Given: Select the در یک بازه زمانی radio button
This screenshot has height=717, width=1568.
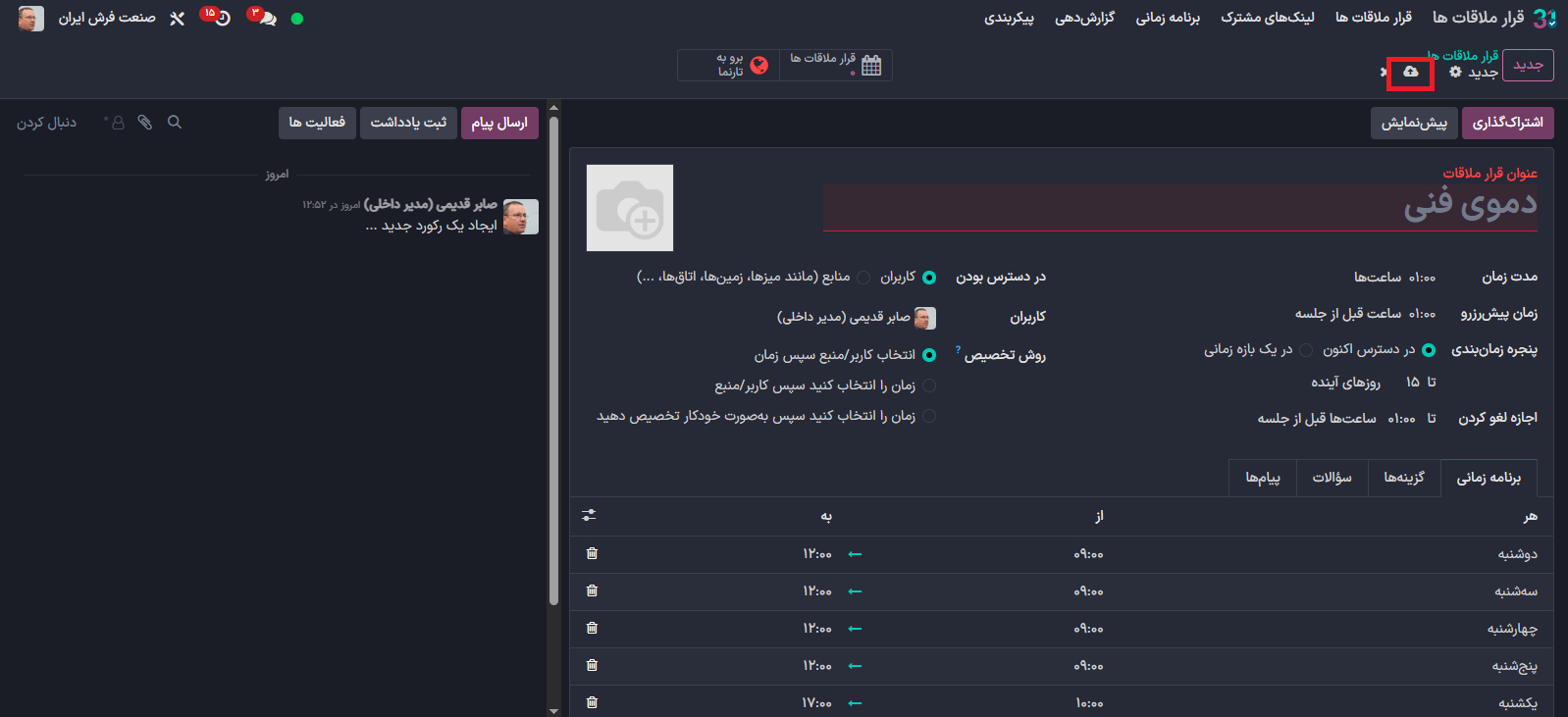Looking at the screenshot, I should (x=1306, y=350).
